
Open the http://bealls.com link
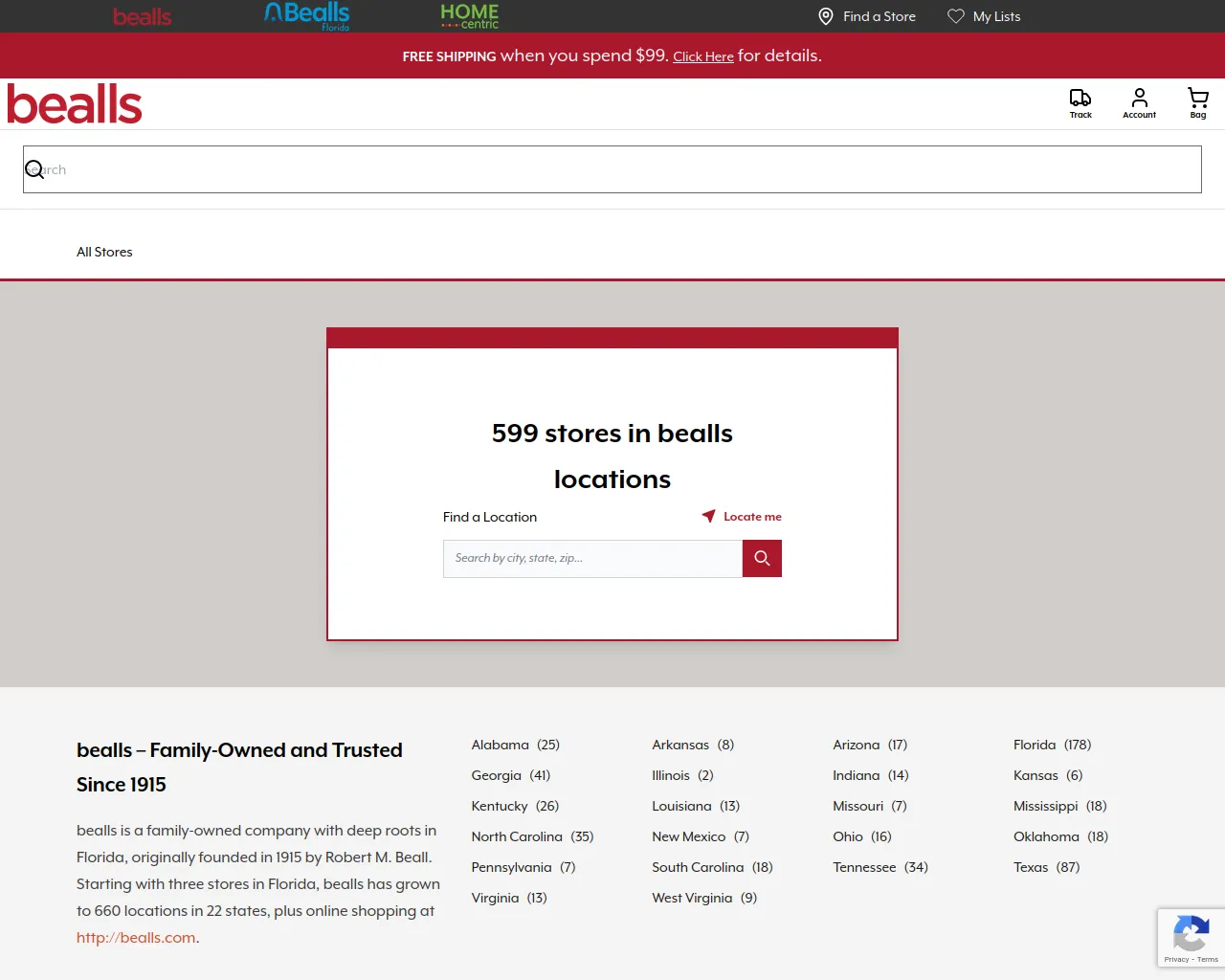click(x=136, y=938)
